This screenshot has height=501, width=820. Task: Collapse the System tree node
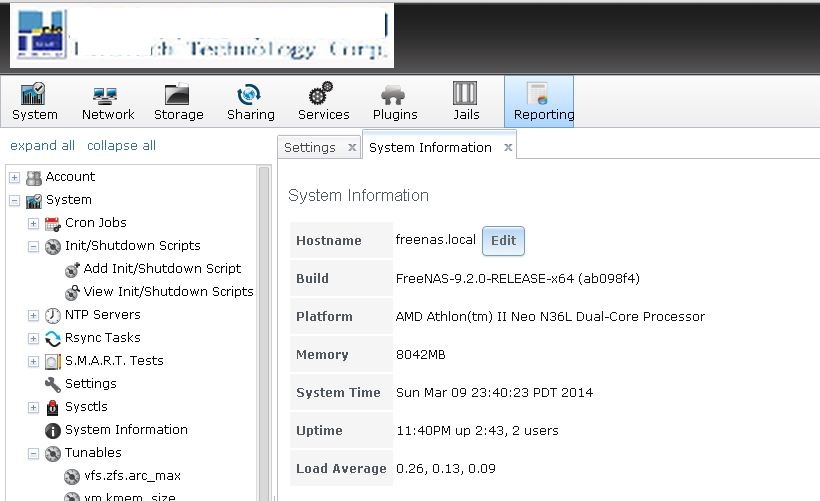tap(14, 201)
